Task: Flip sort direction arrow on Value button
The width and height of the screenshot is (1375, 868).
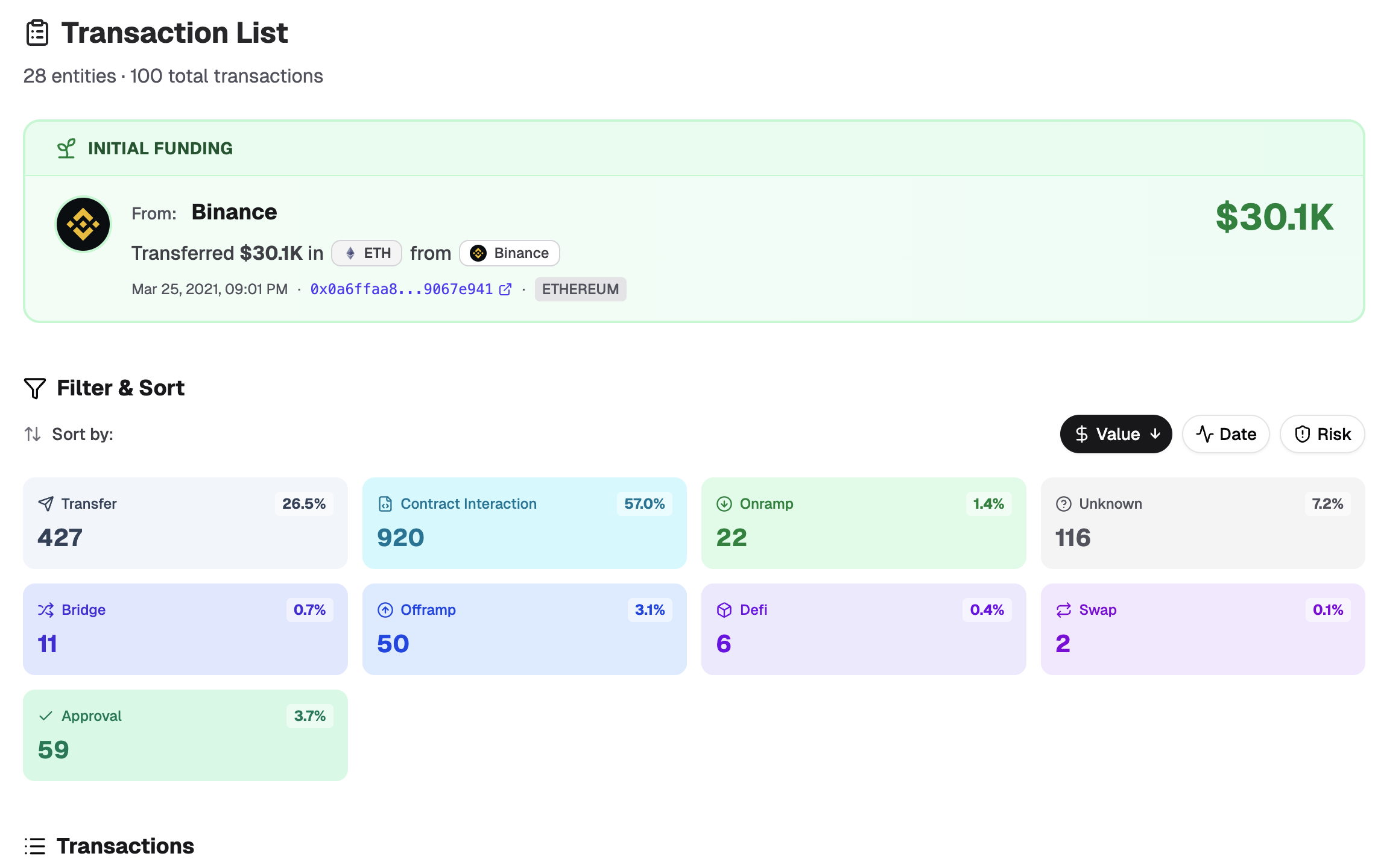Action: coord(1155,434)
